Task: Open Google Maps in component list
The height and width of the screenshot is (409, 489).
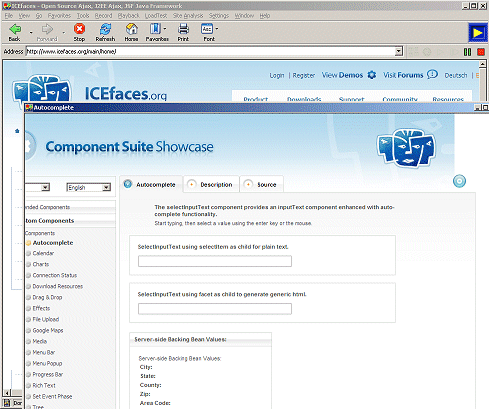Action: 48,330
